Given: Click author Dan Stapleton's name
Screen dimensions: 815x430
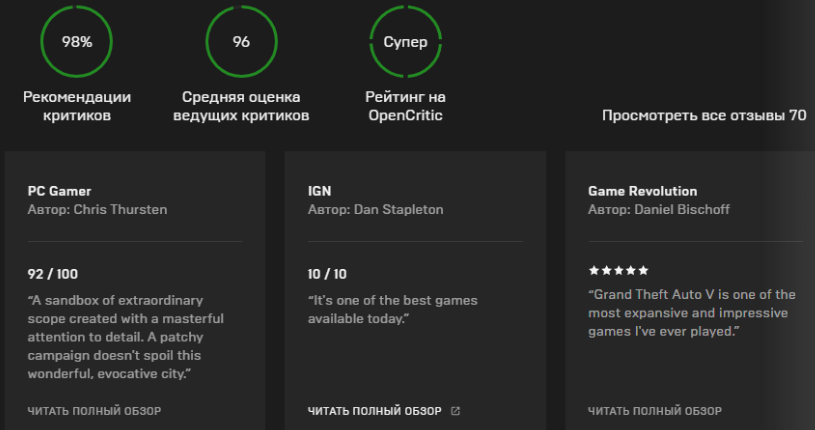Looking at the screenshot, I should click(x=398, y=210).
